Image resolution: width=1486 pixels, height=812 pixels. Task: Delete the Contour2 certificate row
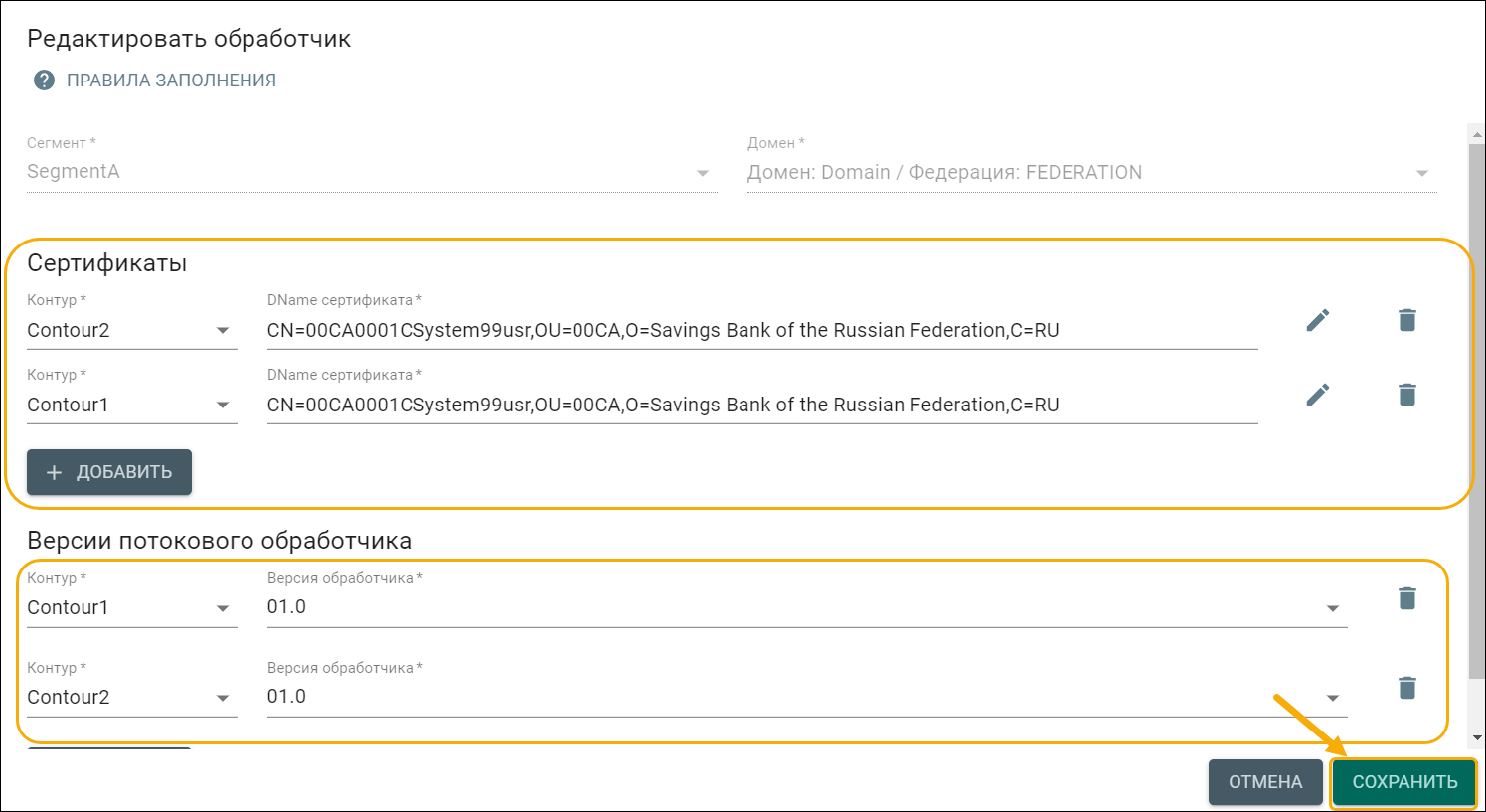pos(1406,320)
